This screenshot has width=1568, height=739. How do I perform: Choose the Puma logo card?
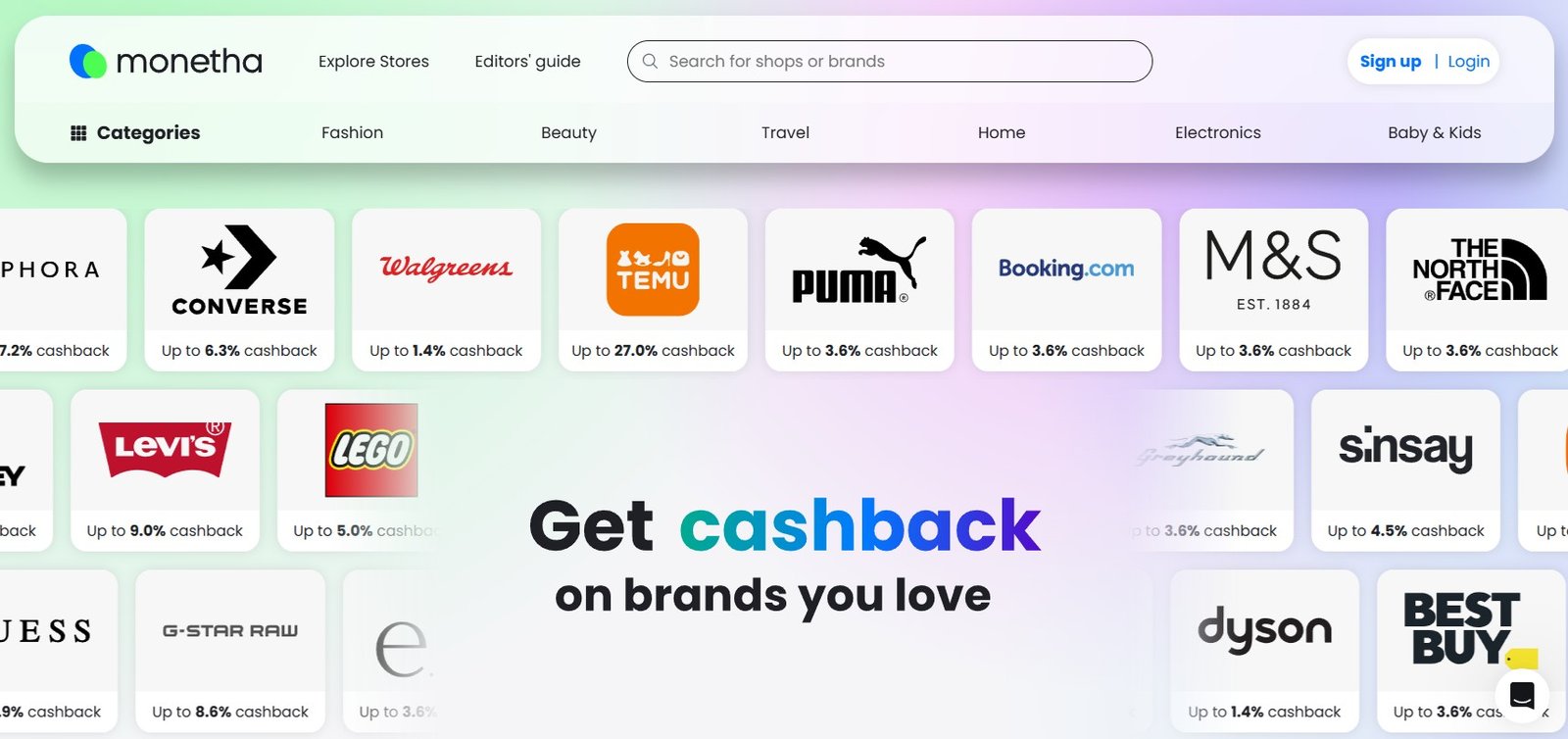click(859, 289)
